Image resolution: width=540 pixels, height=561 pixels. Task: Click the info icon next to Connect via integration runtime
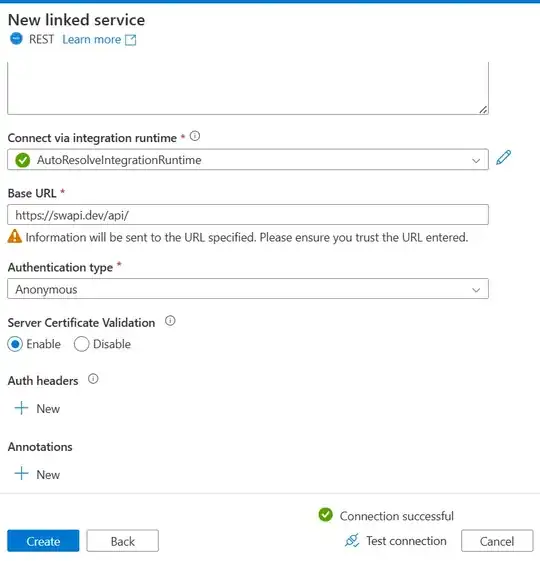coord(195,136)
